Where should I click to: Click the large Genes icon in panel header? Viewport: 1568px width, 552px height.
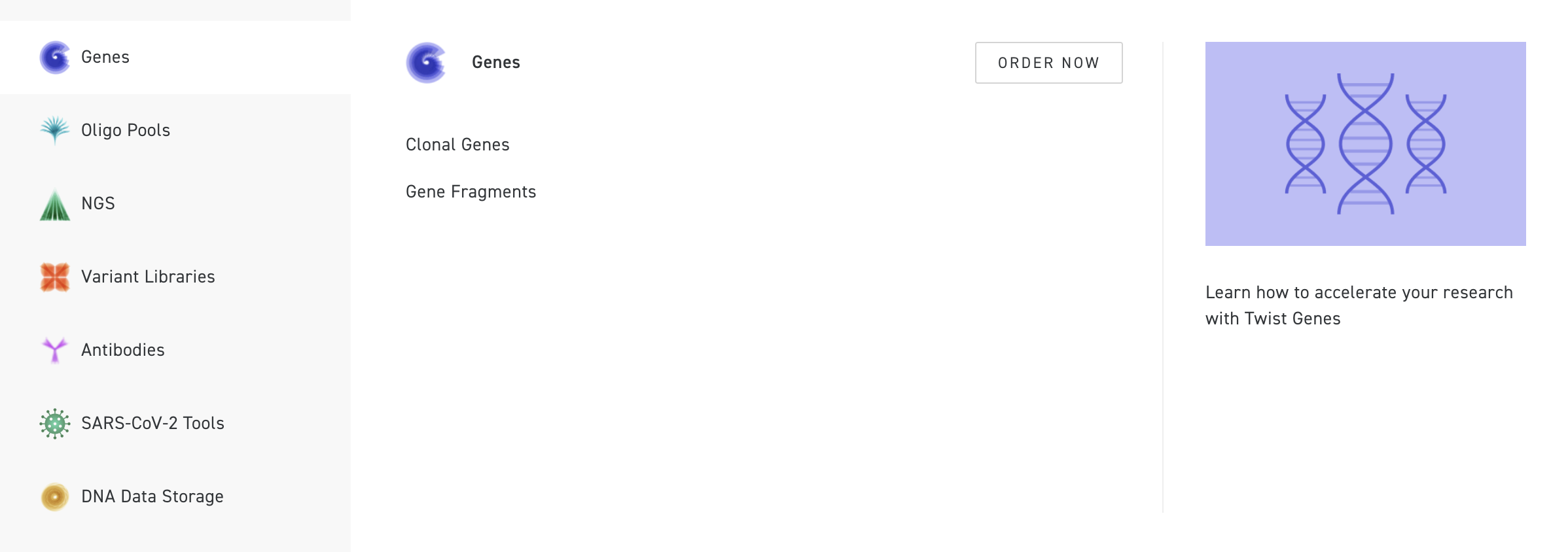click(x=426, y=63)
